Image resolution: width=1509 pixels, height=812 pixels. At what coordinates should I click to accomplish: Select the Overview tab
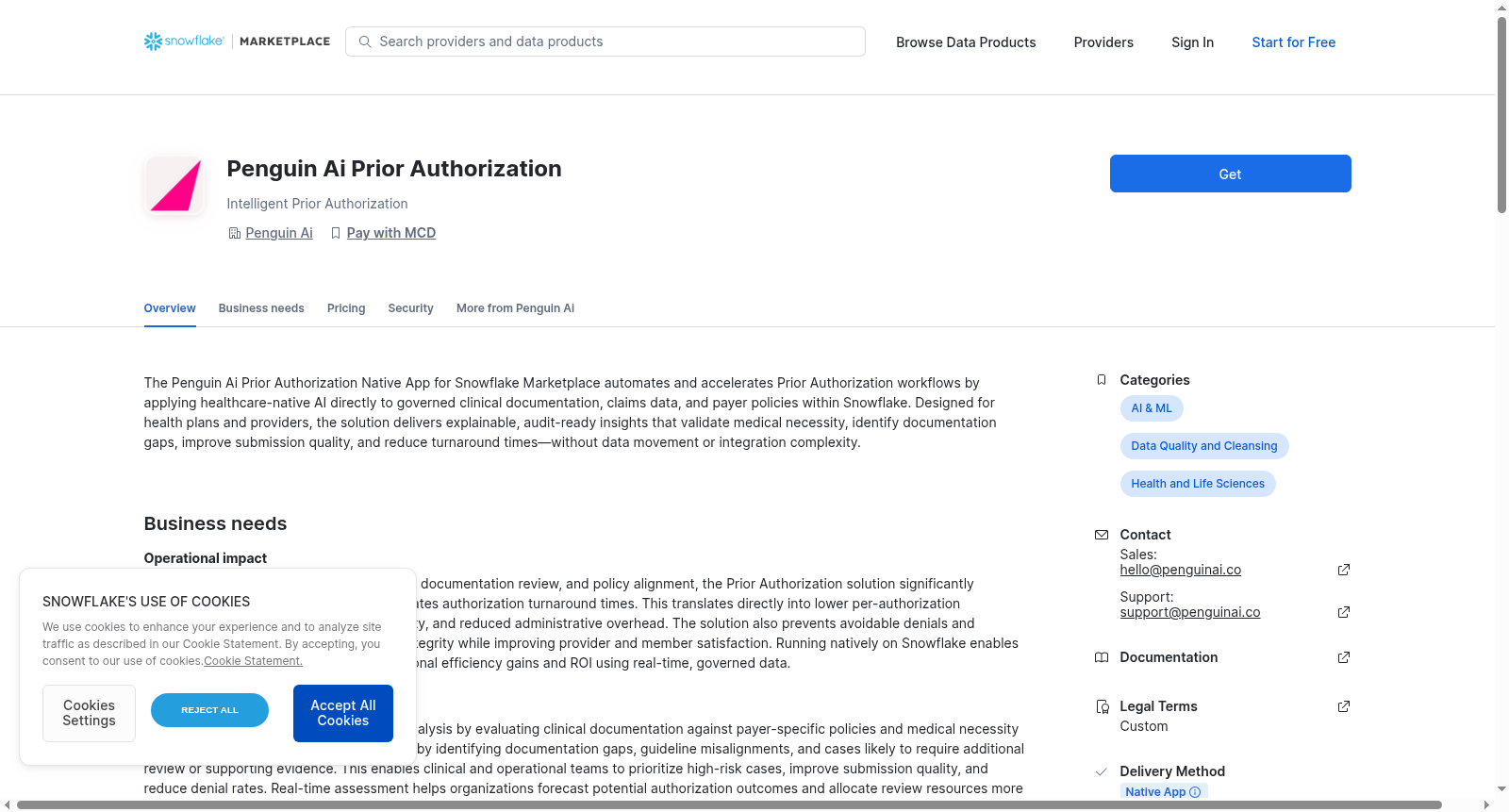(170, 308)
